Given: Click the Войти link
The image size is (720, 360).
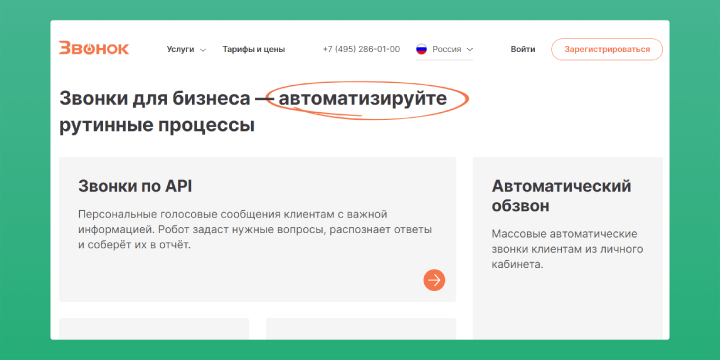Looking at the screenshot, I should 523,49.
